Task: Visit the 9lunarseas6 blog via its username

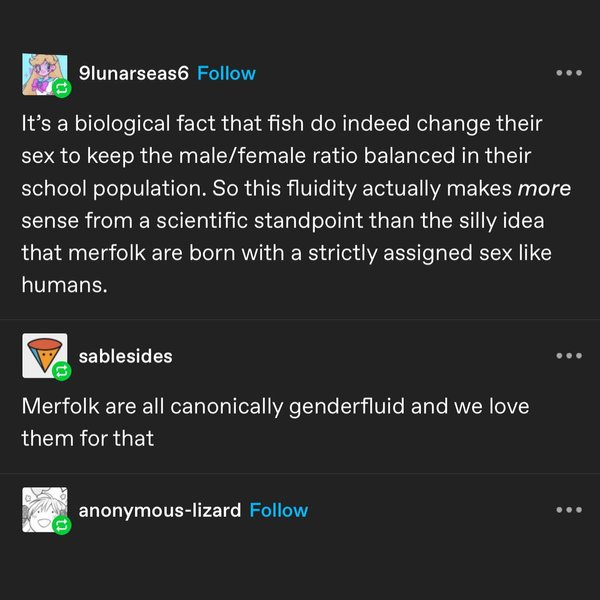Action: [133, 73]
